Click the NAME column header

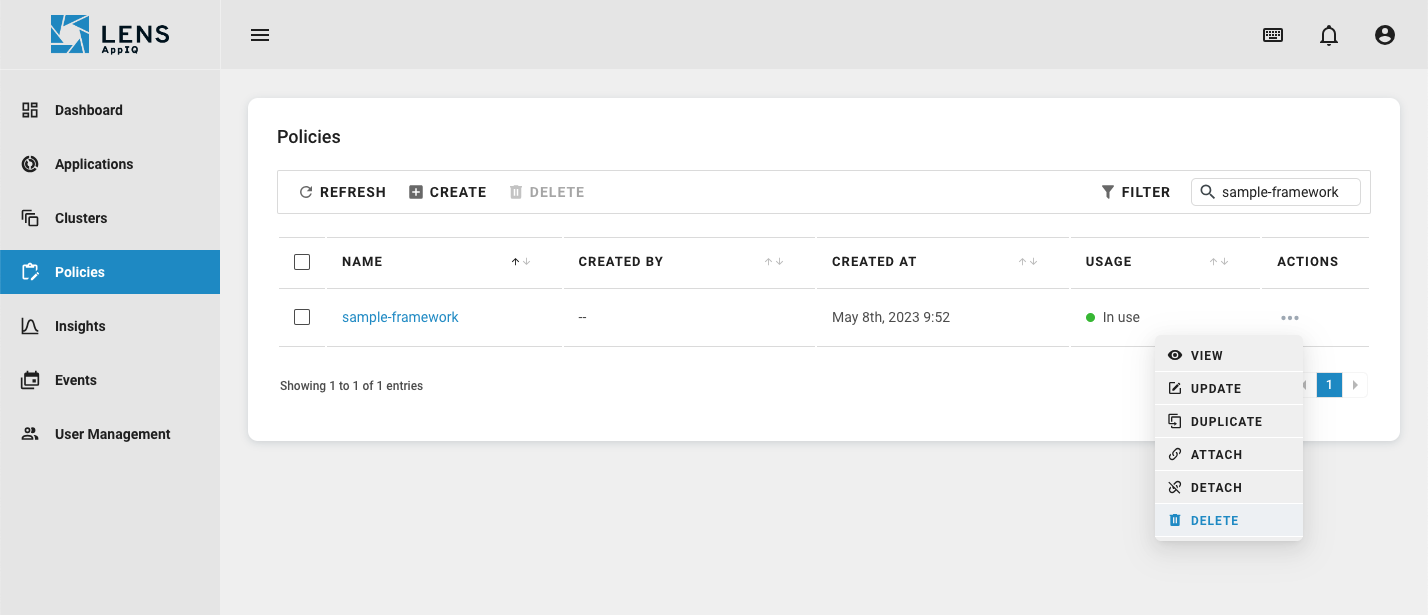click(x=362, y=262)
